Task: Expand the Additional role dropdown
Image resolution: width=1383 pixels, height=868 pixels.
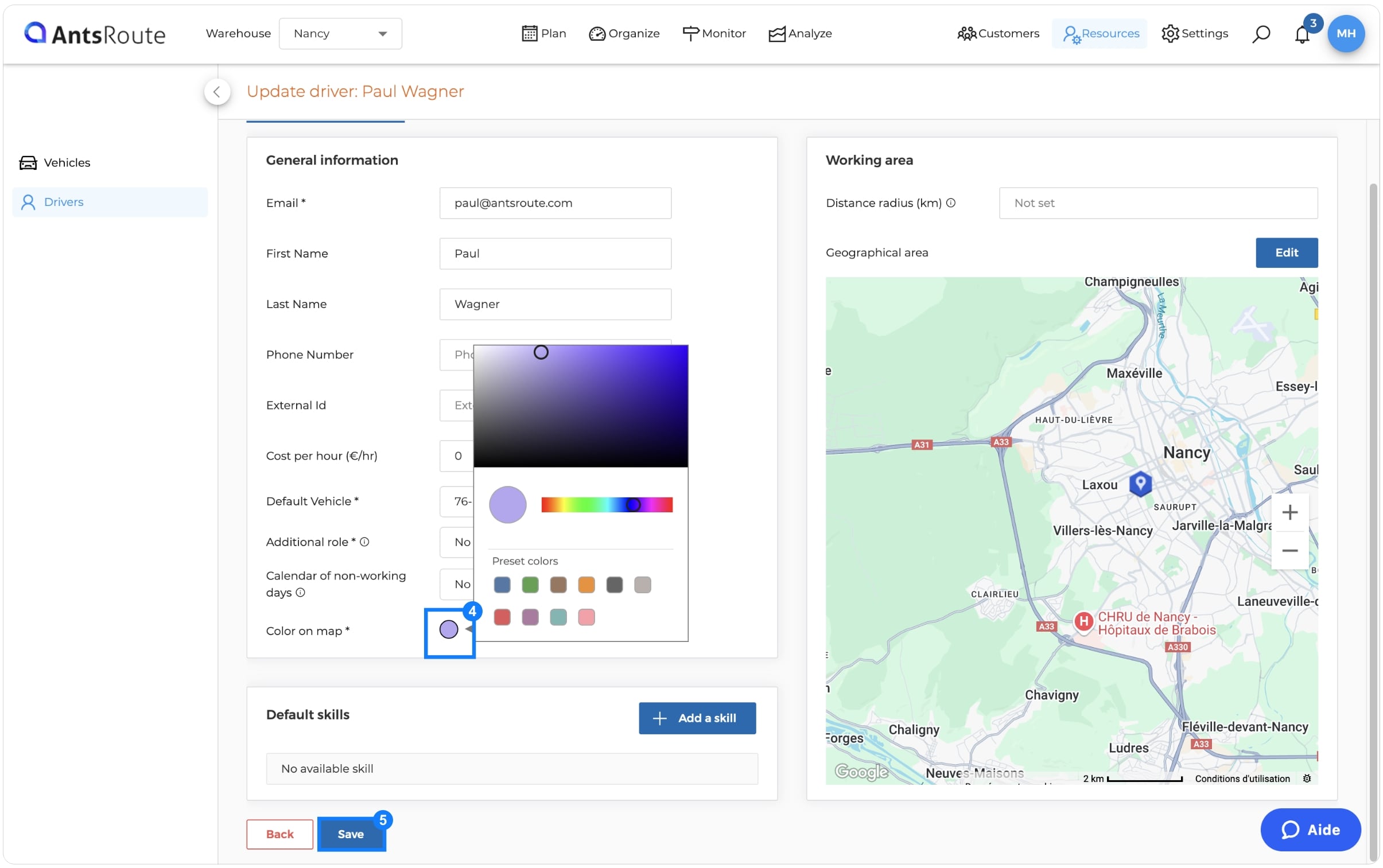Action: [456, 542]
